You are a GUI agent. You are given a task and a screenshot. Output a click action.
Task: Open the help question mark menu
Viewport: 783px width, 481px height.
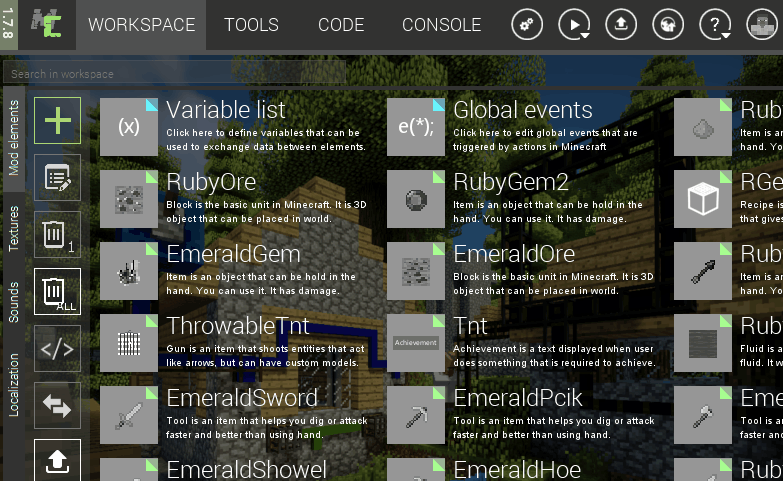pos(715,24)
